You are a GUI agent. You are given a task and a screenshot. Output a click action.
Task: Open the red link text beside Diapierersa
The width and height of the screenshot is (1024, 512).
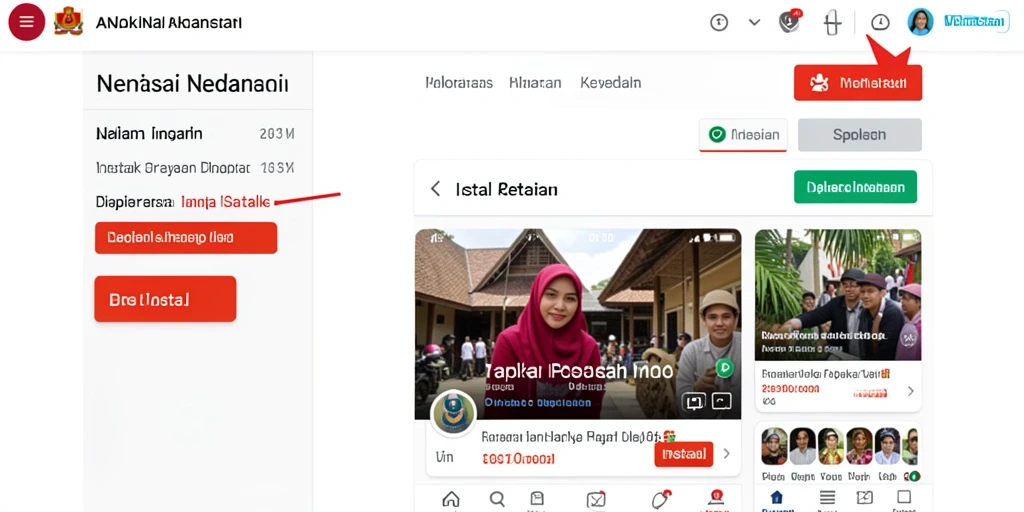[225, 202]
